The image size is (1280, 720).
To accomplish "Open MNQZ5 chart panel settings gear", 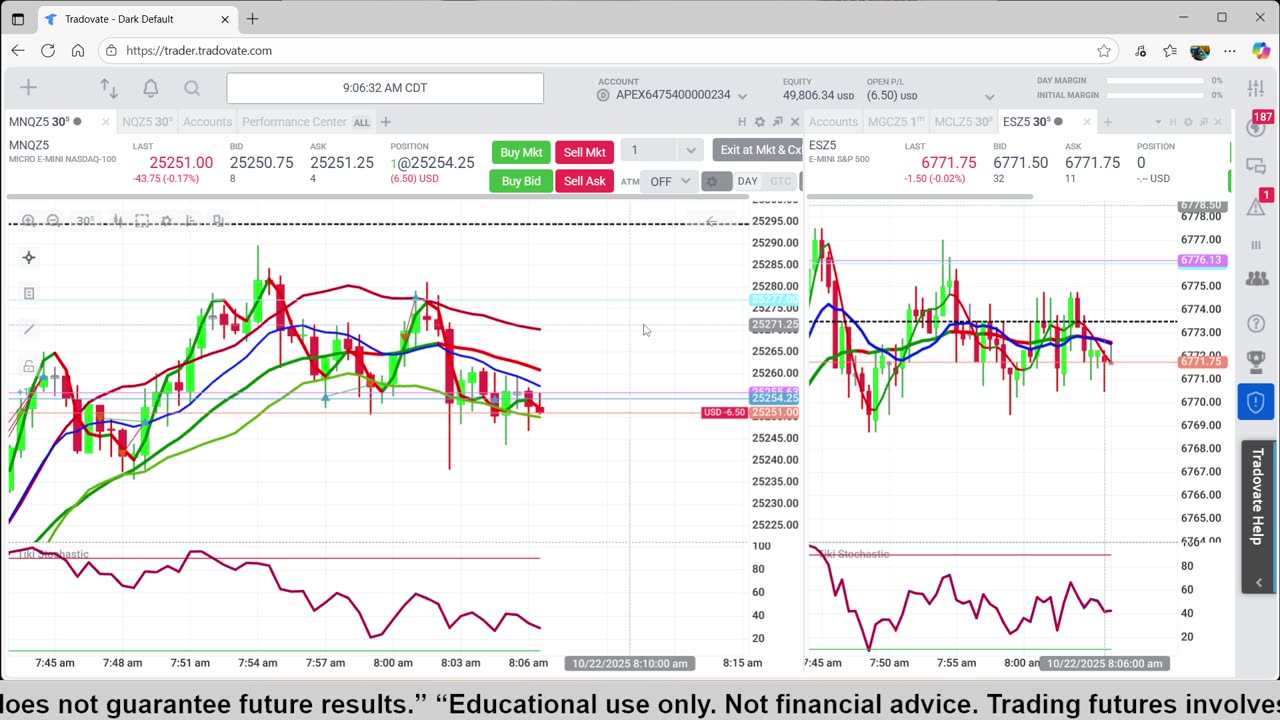I will [x=760, y=122].
